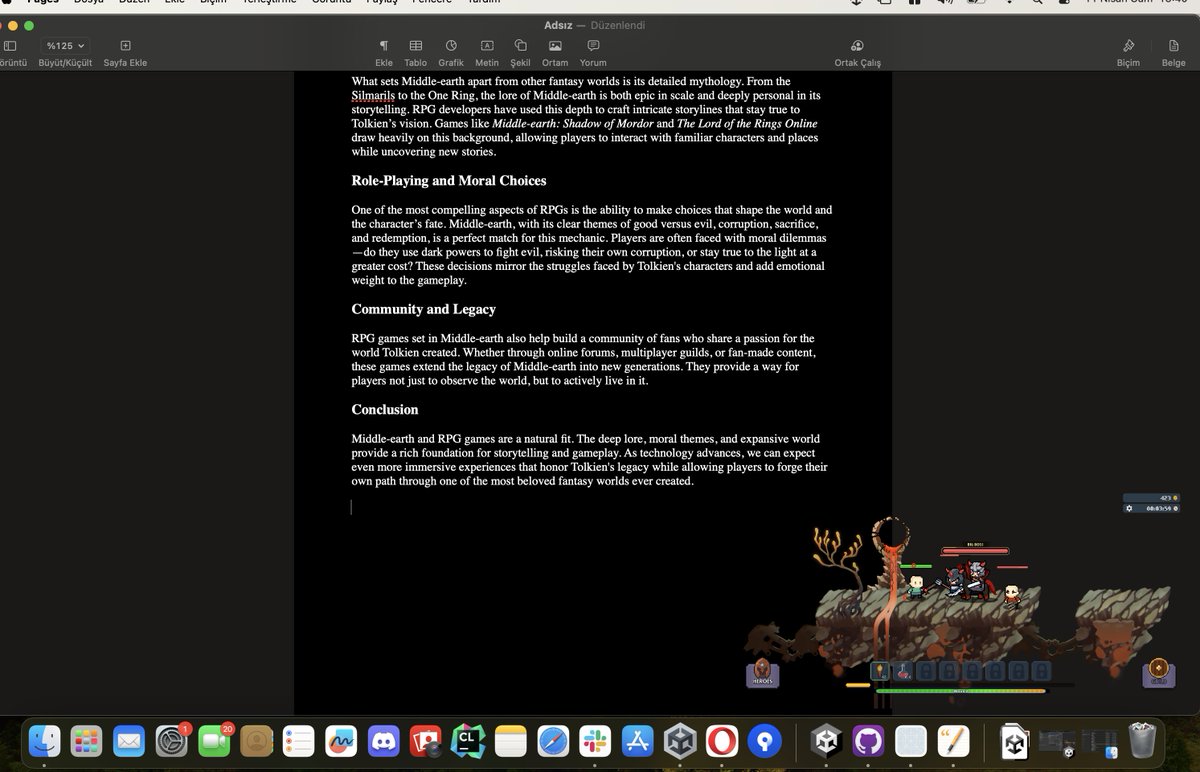This screenshot has height=772, width=1200.
Task: Open Launchpad from the Dock
Action: click(86, 741)
